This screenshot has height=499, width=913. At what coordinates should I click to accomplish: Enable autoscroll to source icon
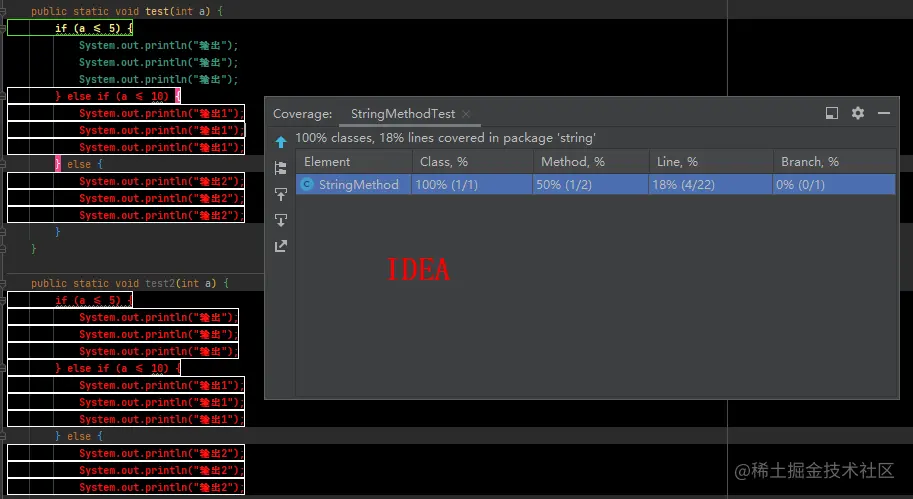[281, 194]
